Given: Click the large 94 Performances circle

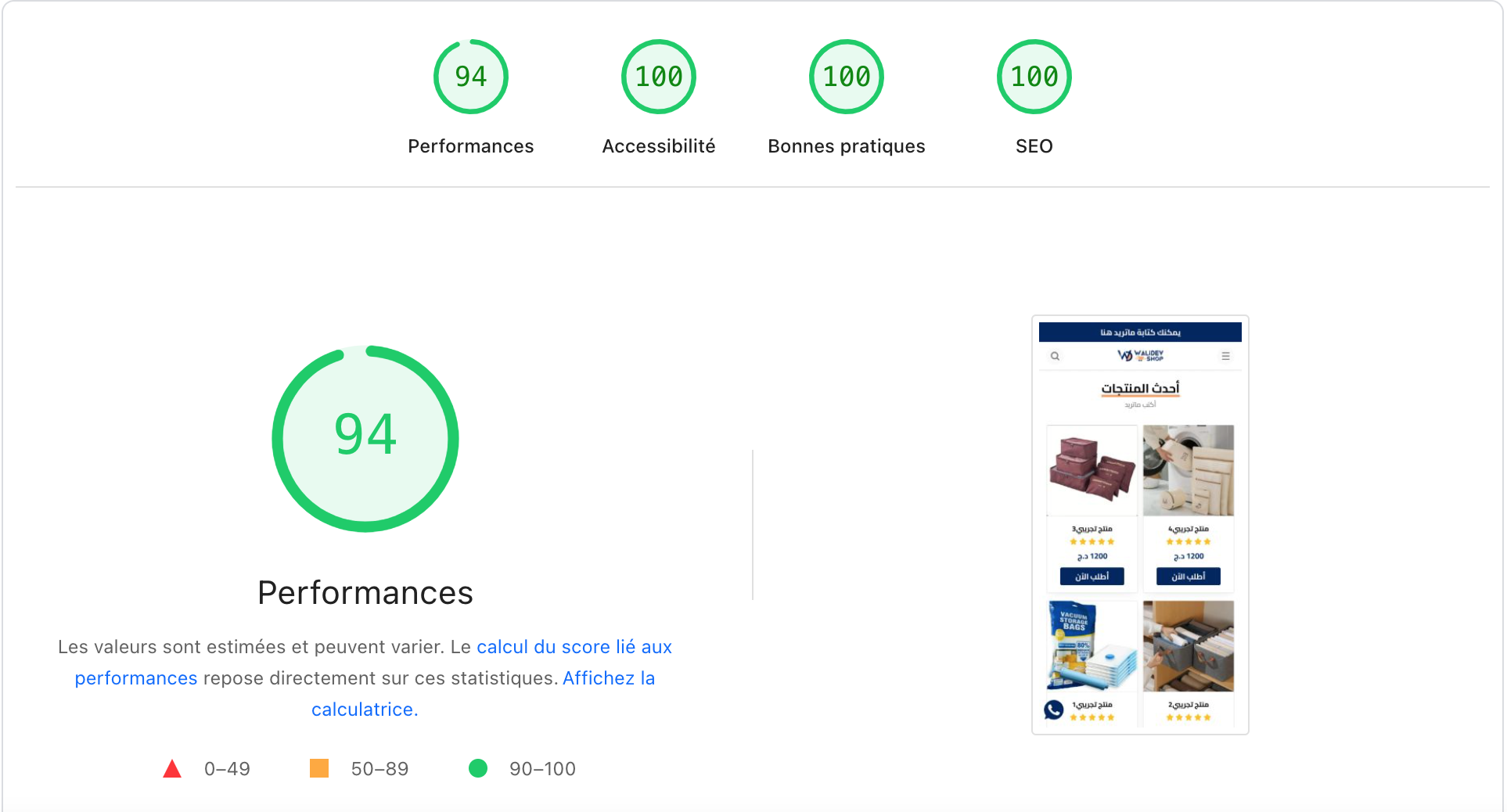Looking at the screenshot, I should tap(365, 439).
